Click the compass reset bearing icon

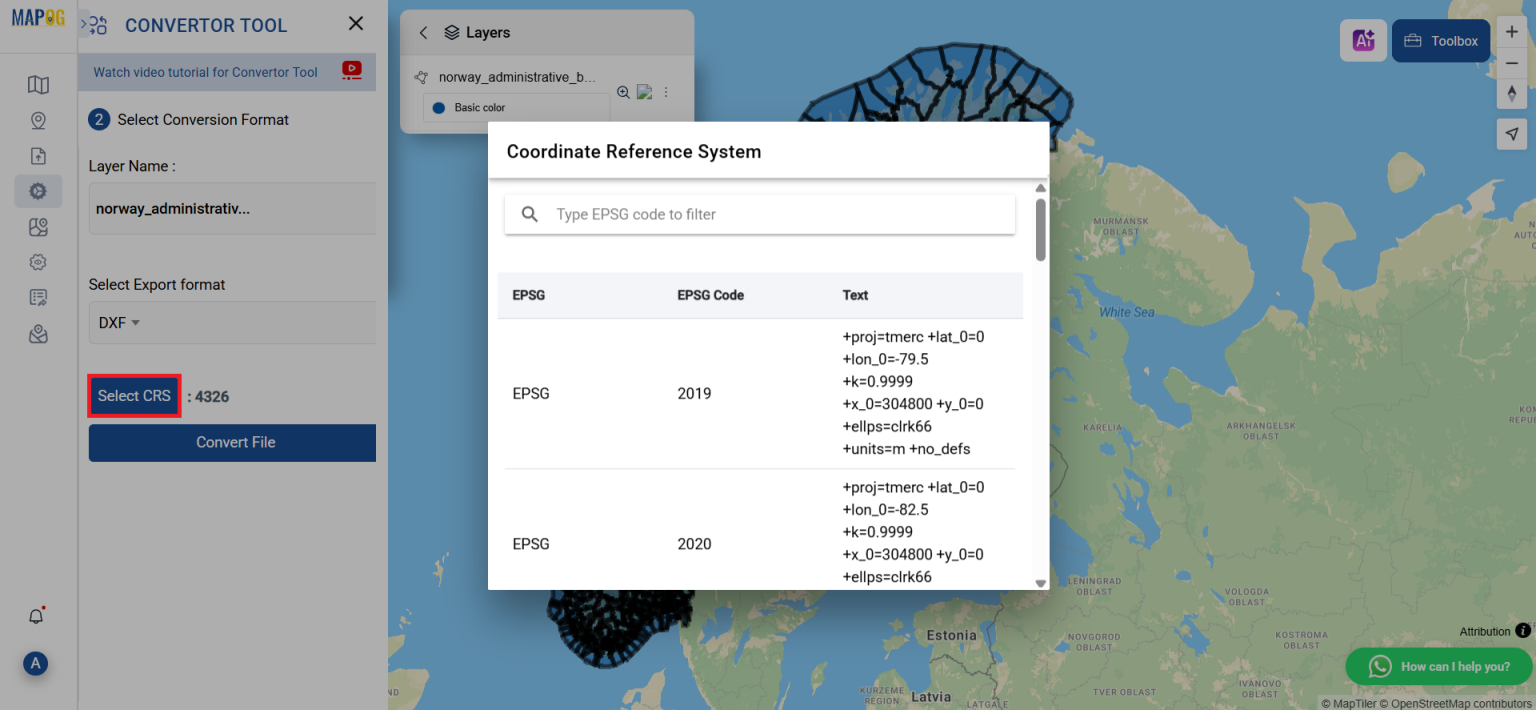[1512, 93]
